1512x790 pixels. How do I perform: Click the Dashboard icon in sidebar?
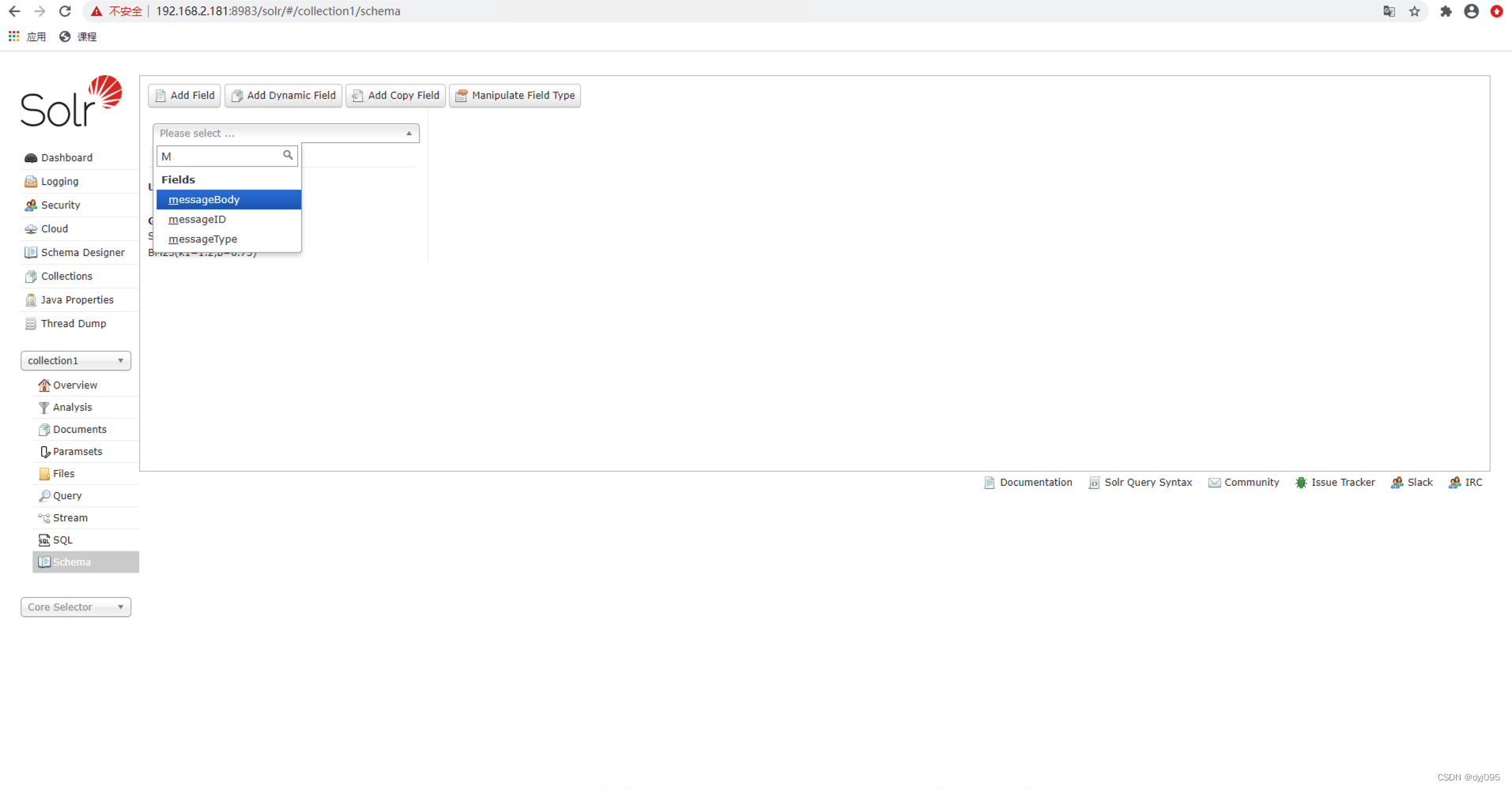pos(31,158)
